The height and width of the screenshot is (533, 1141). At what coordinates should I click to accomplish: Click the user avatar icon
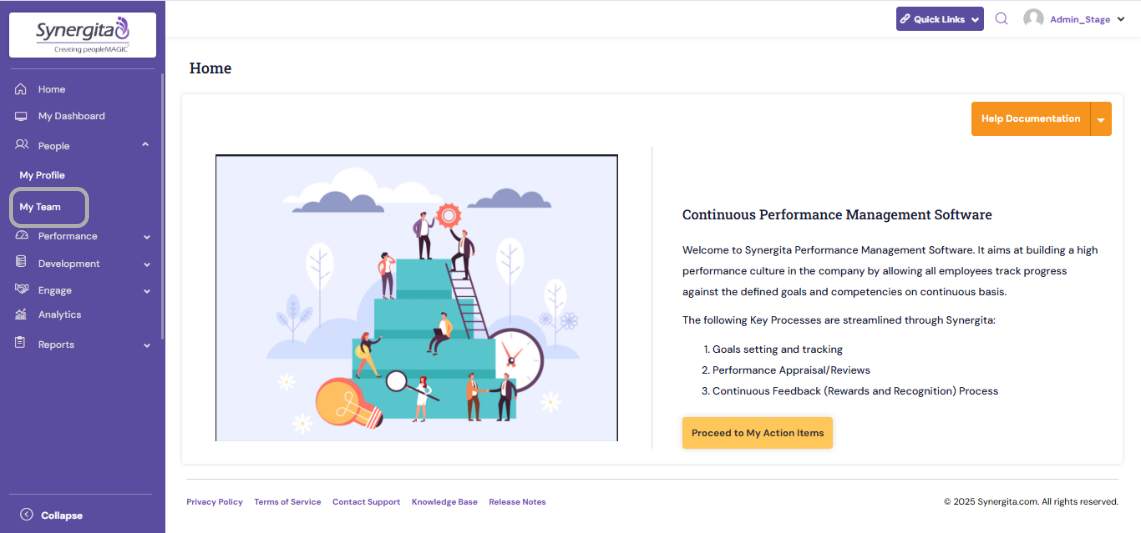click(x=1033, y=19)
